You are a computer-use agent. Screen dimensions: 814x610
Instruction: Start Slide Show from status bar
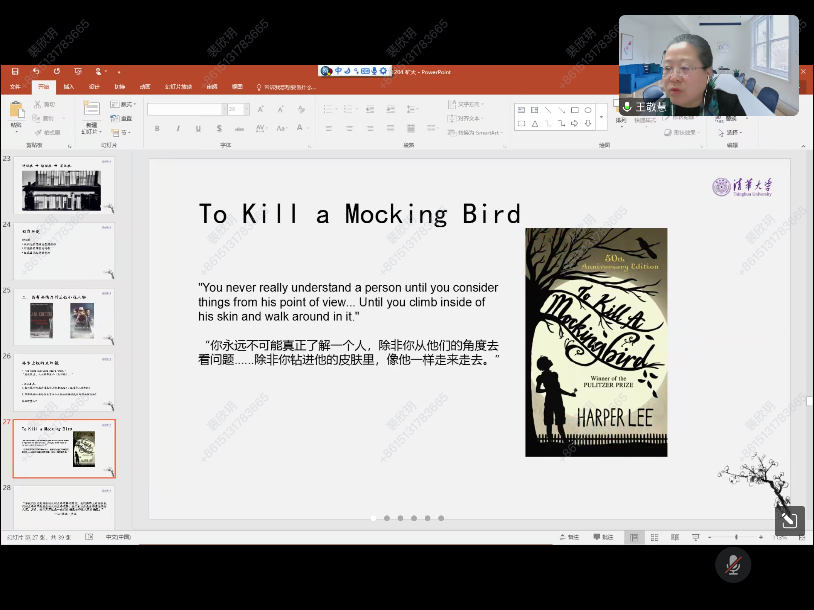(696, 537)
